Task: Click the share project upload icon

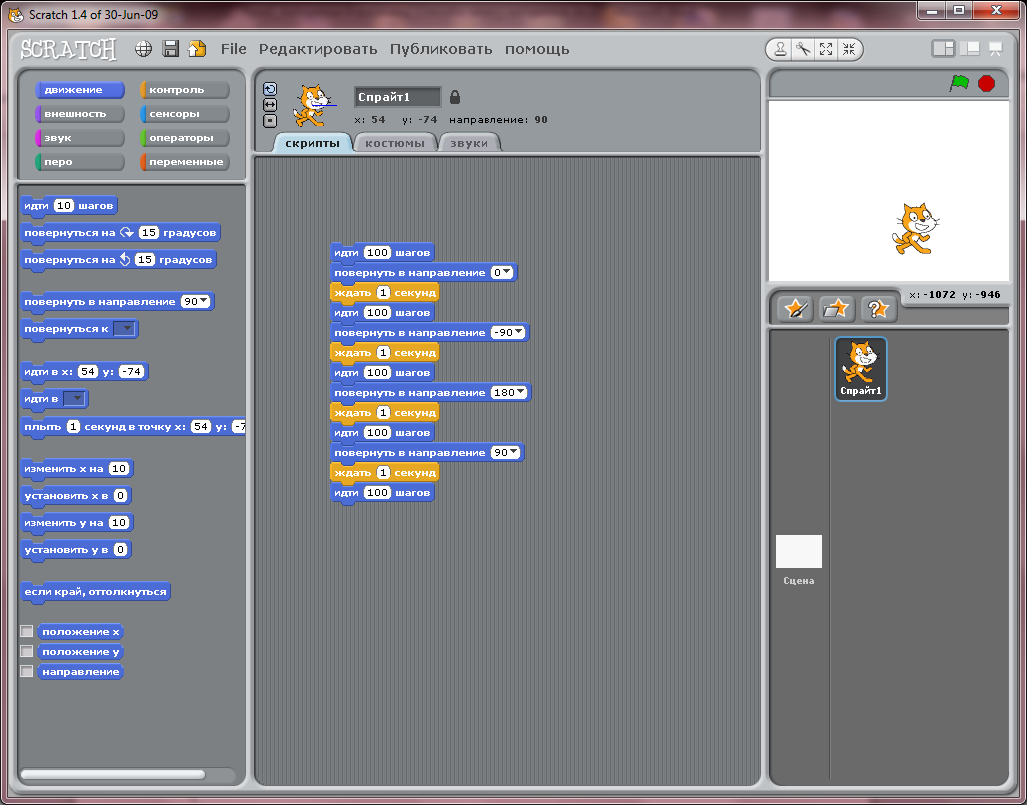Action: point(197,48)
